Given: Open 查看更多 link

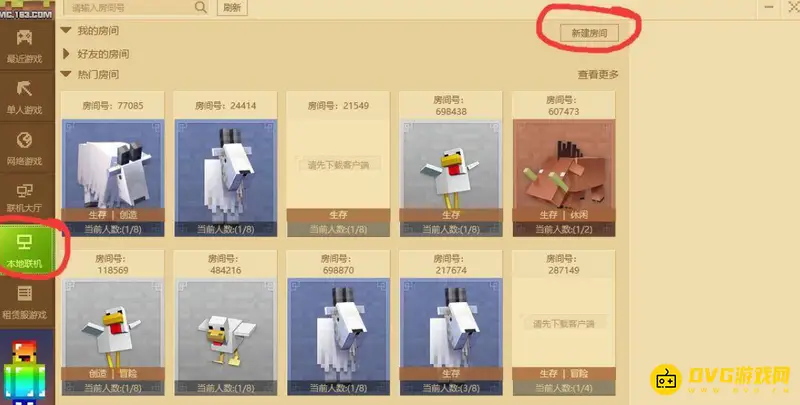Looking at the screenshot, I should [x=598, y=75].
